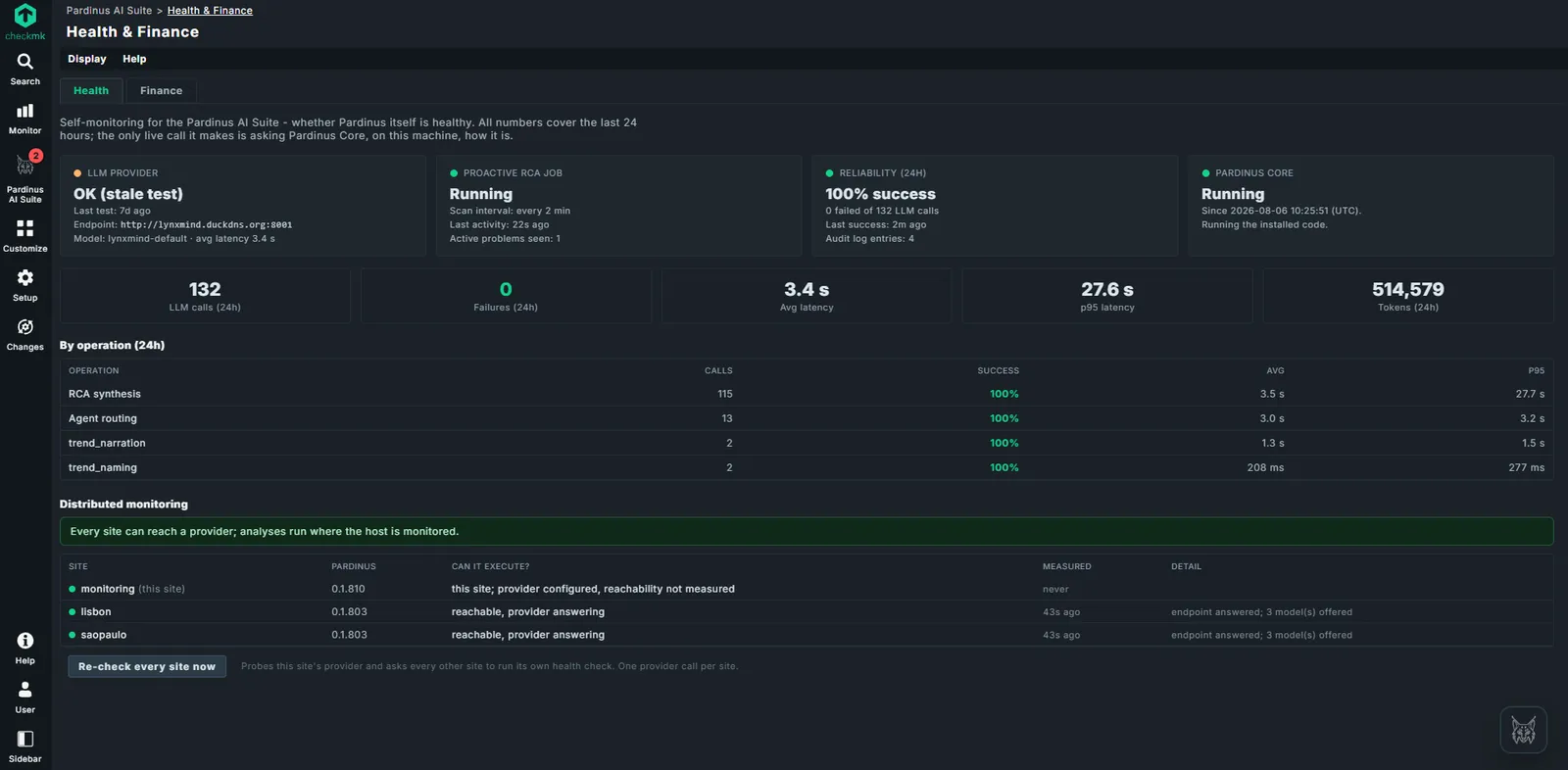Open the Help menu in the page bar
The width and height of the screenshot is (1568, 770).
pos(134,59)
